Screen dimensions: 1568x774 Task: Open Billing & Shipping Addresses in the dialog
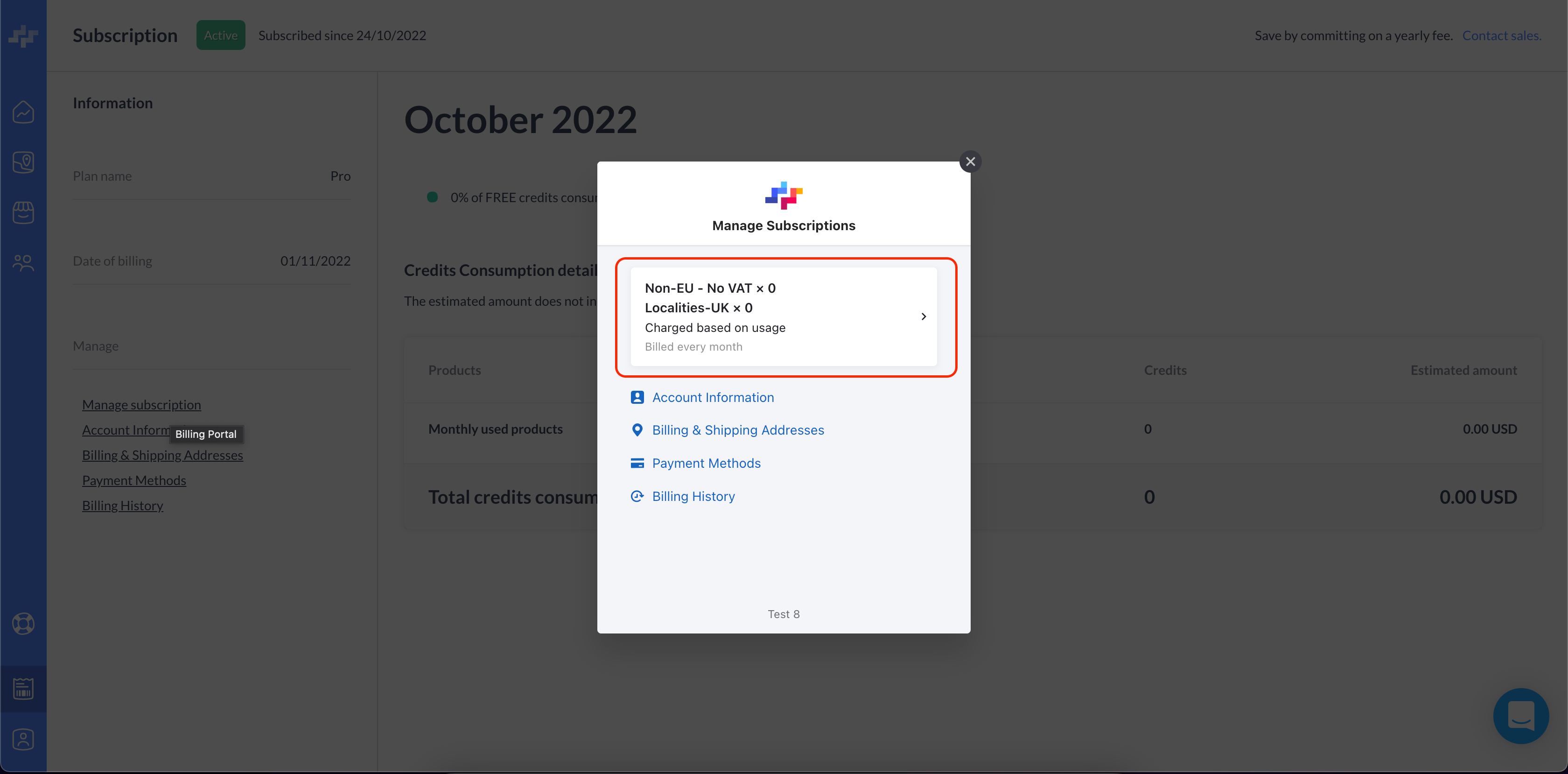pyautogui.click(x=738, y=430)
